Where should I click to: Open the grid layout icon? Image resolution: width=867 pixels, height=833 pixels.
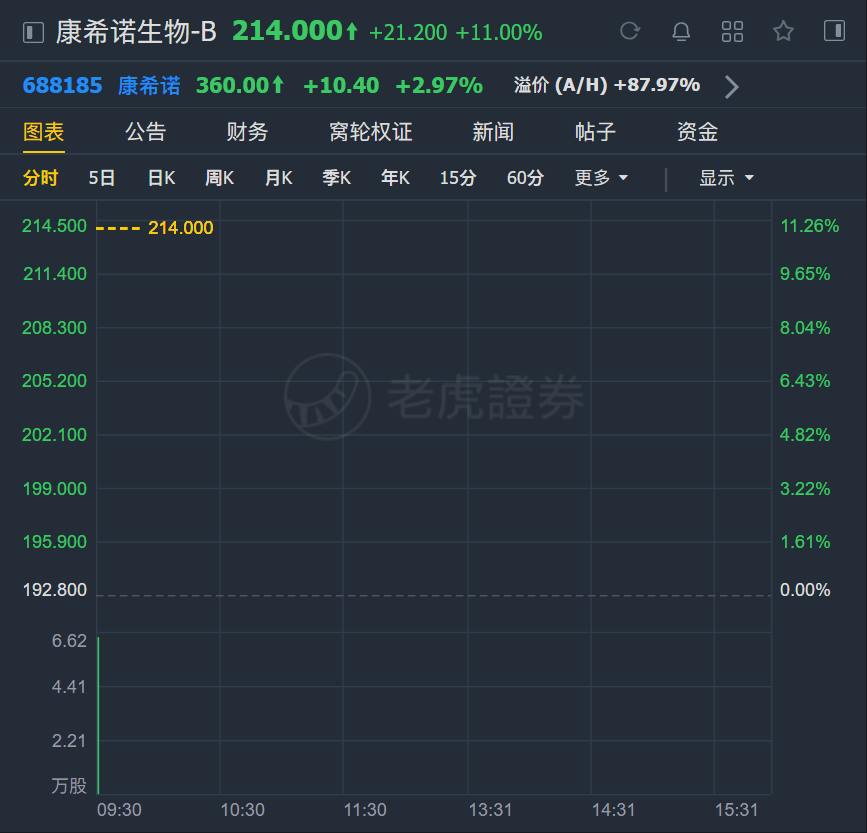point(732,32)
